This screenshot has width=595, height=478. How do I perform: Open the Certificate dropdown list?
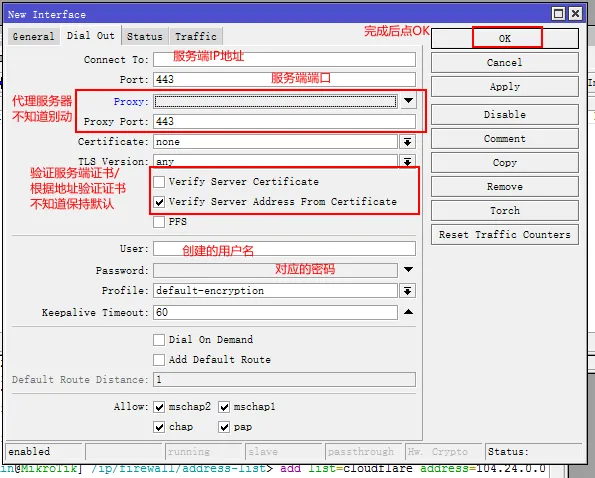(408, 142)
